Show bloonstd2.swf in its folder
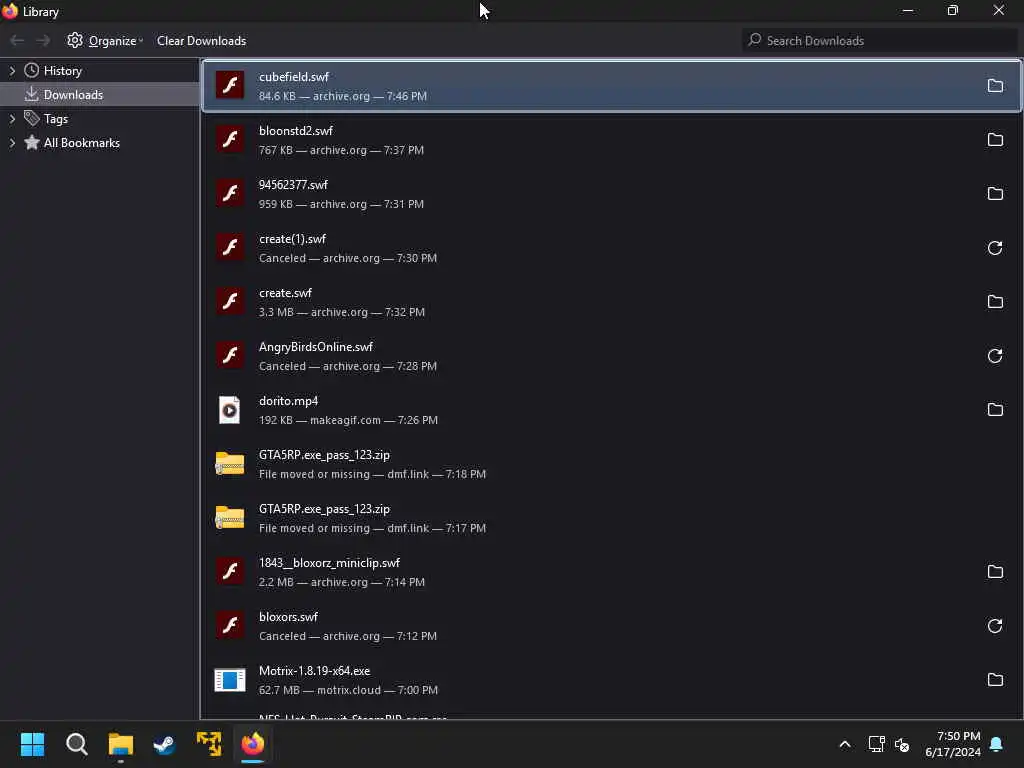The height and width of the screenshot is (768, 1024). pyautogui.click(x=995, y=140)
